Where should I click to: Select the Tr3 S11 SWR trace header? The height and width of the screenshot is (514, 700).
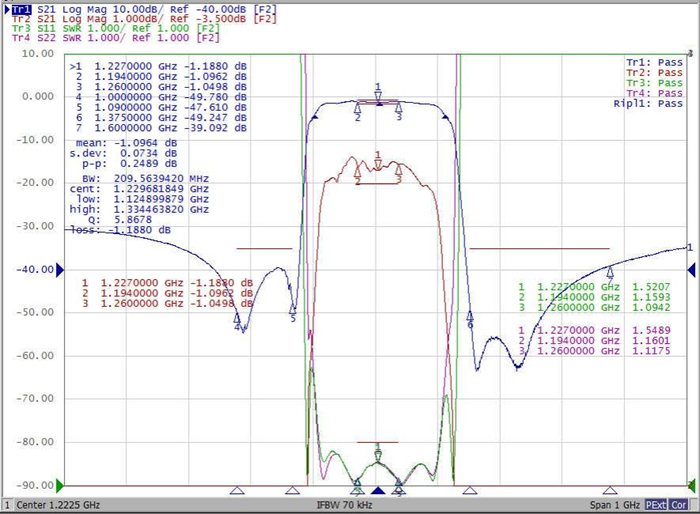116,28
